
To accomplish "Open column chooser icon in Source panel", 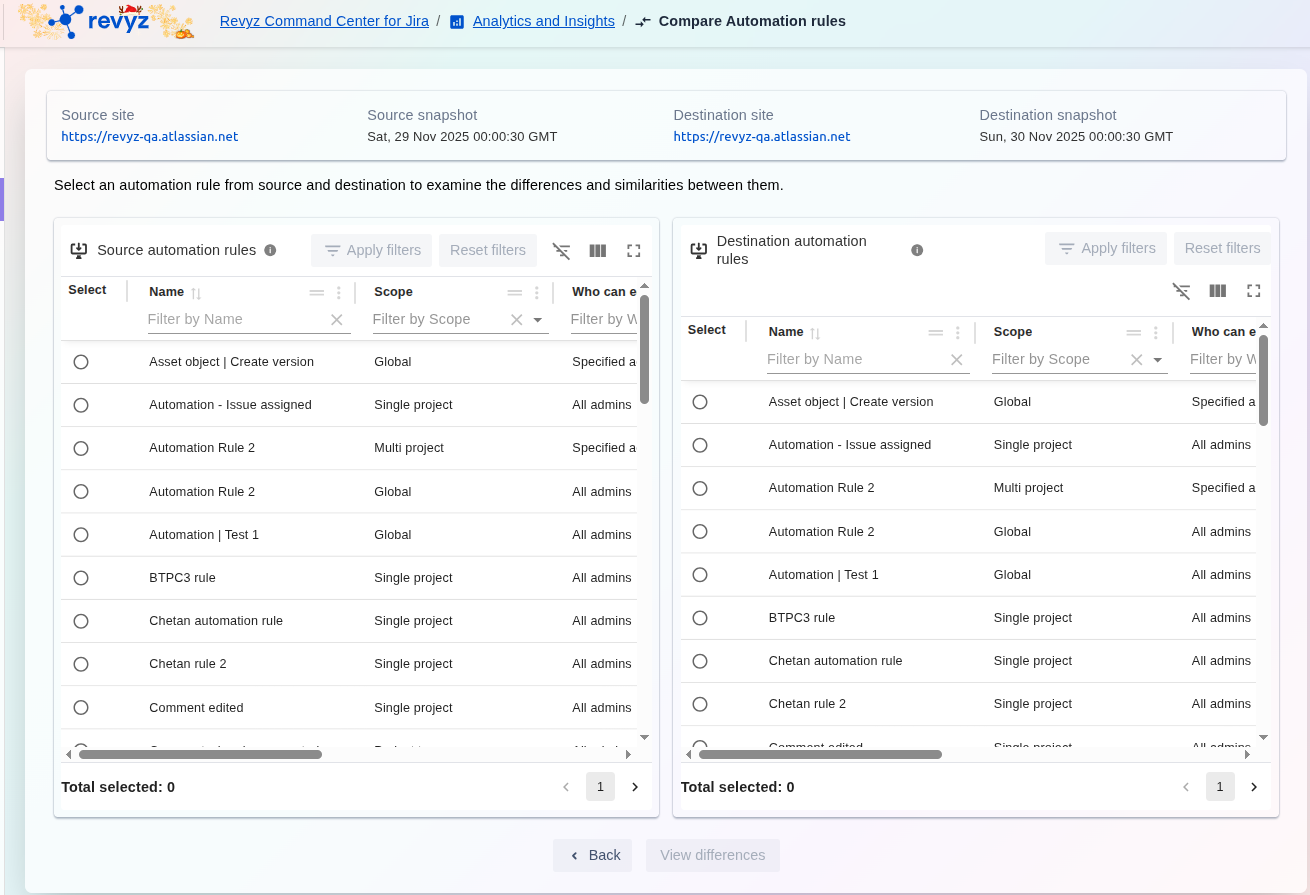I will [598, 251].
